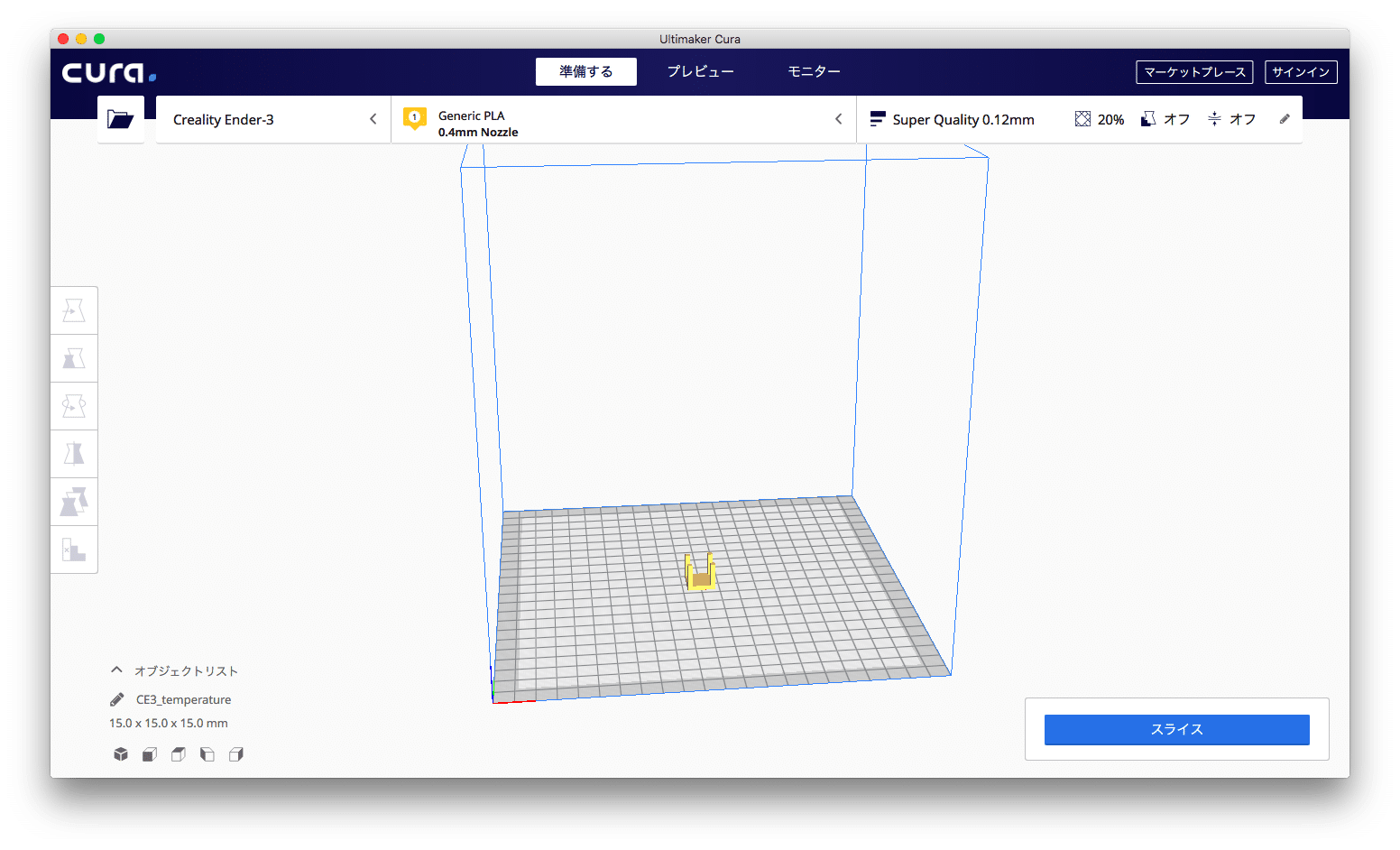
Task: Click the infill 20% icon
Action: (1082, 119)
